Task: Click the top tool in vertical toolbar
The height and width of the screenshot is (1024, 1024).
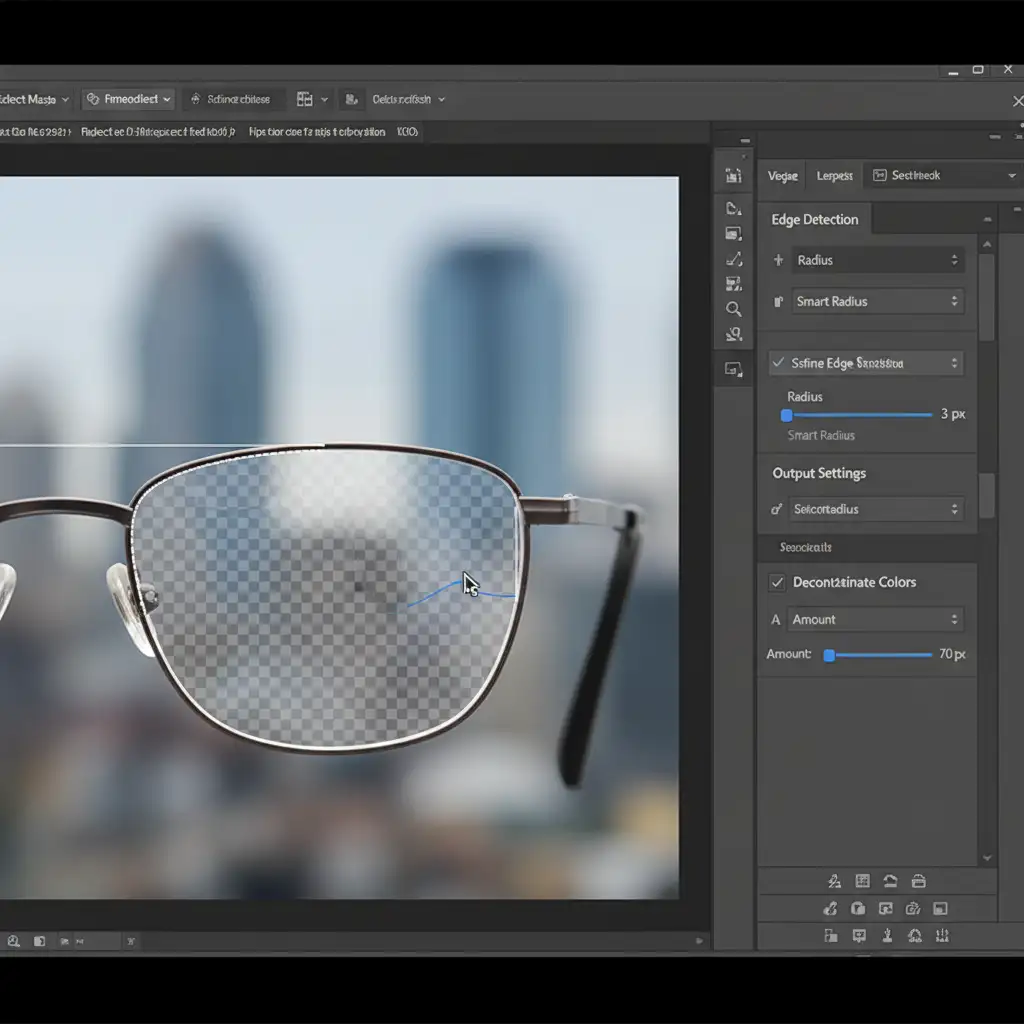Action: click(734, 175)
